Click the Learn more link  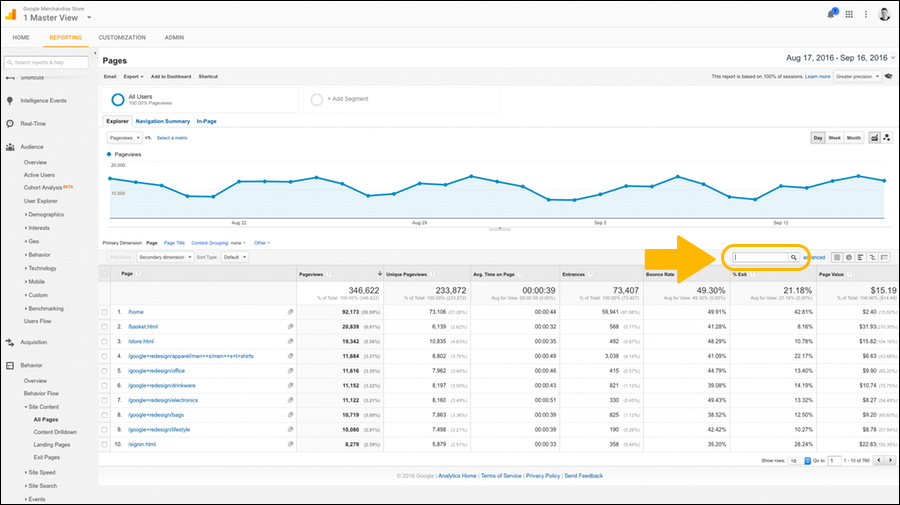coord(817,76)
